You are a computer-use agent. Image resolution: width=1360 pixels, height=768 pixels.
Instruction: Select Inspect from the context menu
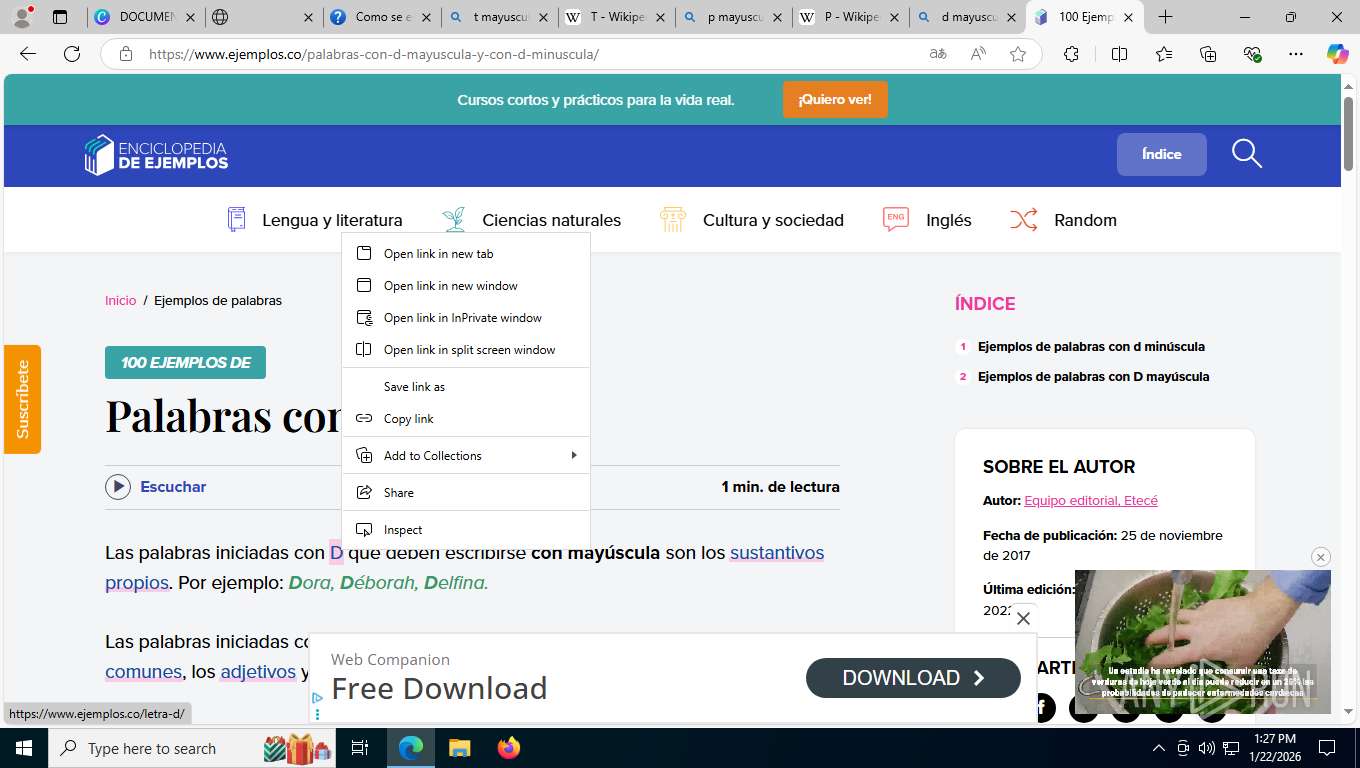pyautogui.click(x=466, y=530)
